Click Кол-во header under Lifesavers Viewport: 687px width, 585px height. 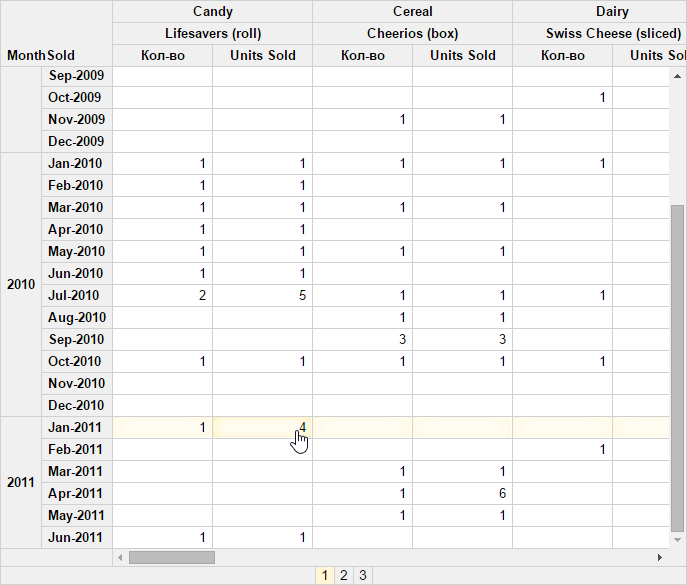click(x=163, y=56)
